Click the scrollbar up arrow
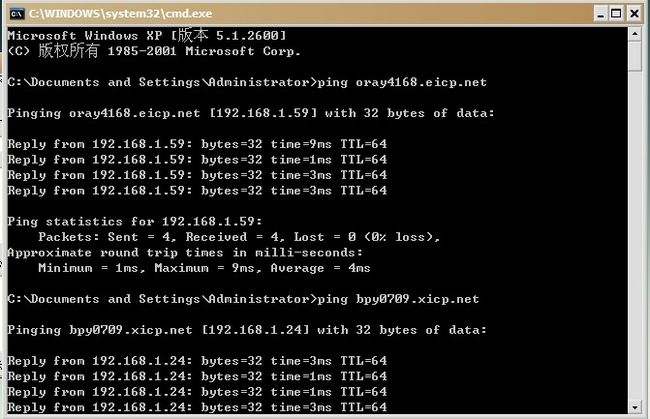 635,34
